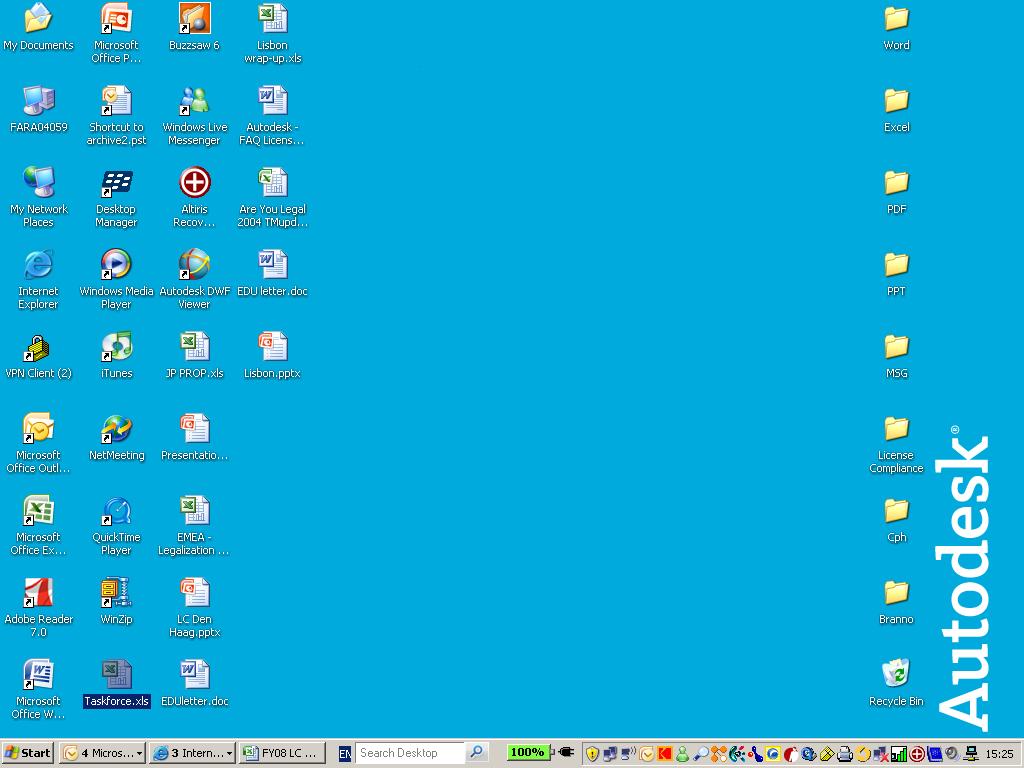Open the Recycle Bin
The height and width of the screenshot is (768, 1024).
pos(896,675)
